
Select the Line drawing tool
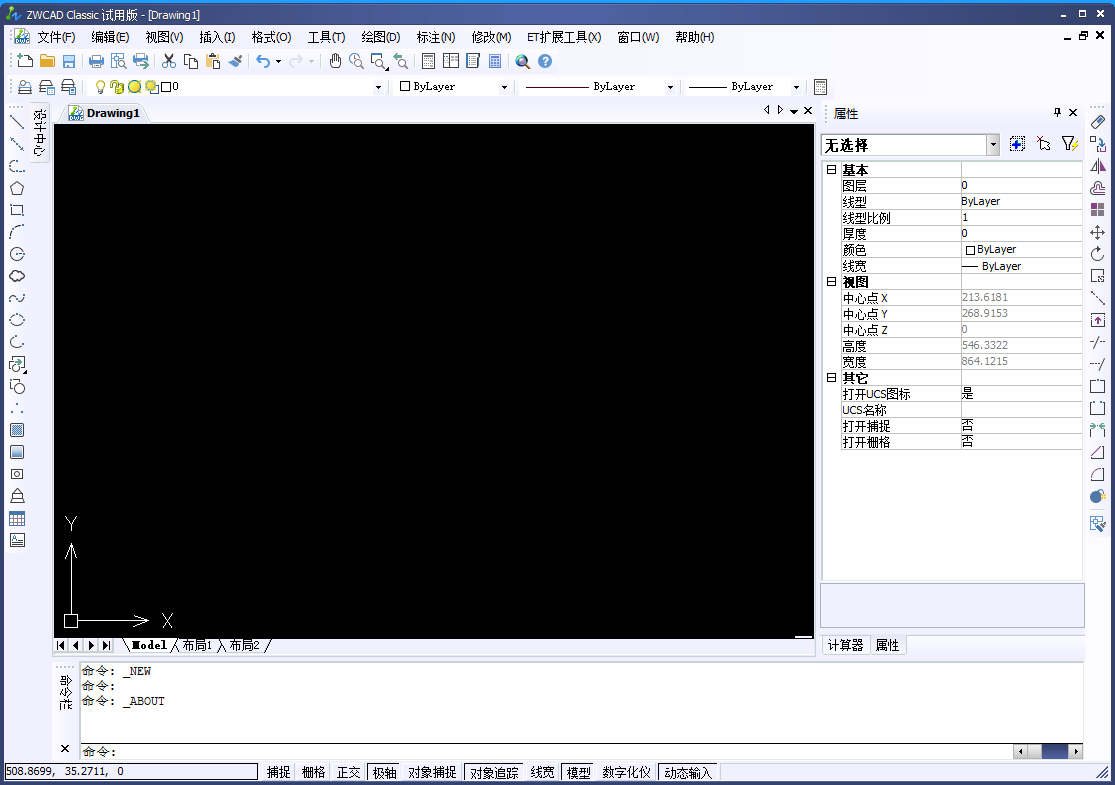tap(16, 123)
